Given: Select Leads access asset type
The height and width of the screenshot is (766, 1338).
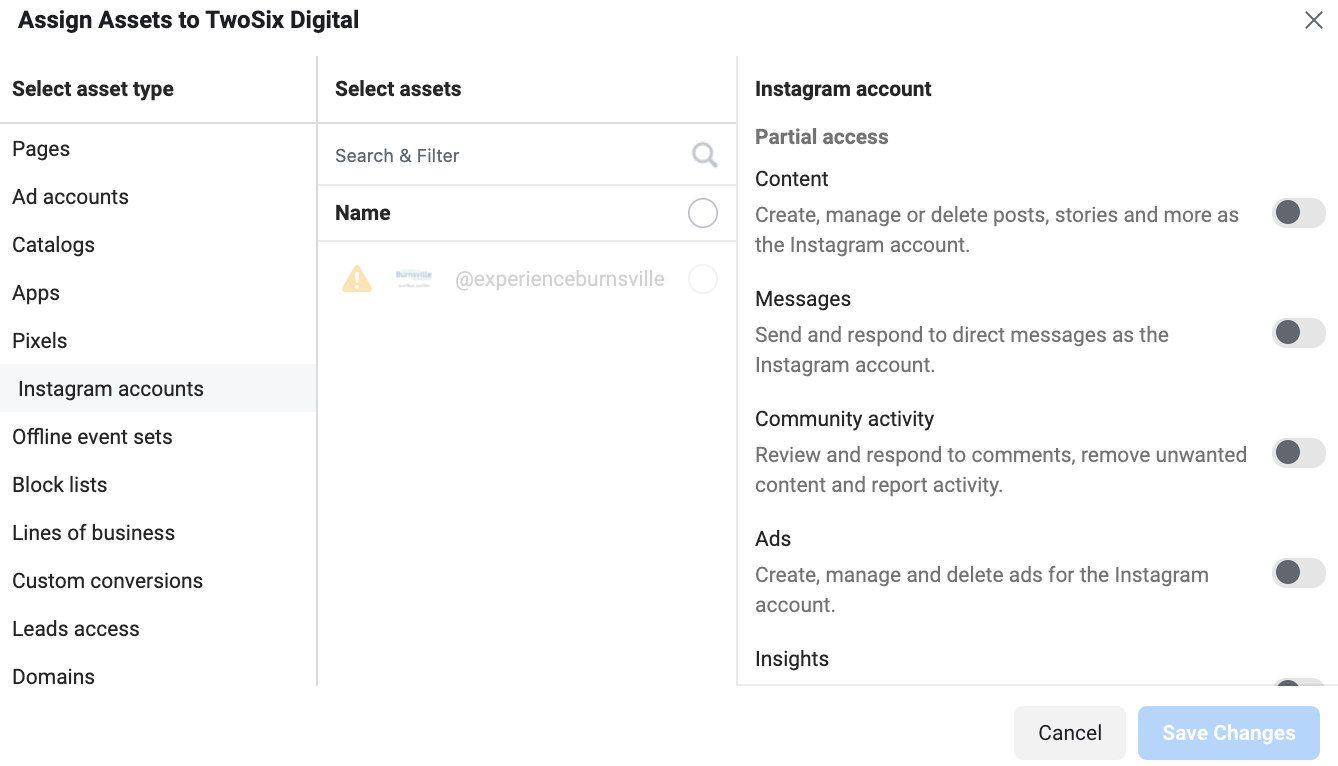Looking at the screenshot, I should coord(158,629).
